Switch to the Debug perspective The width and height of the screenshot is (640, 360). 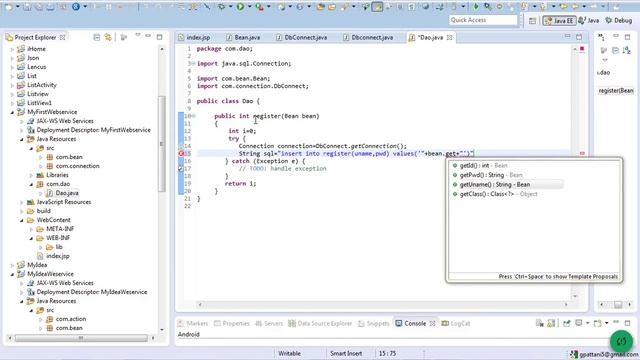pyautogui.click(x=619, y=20)
